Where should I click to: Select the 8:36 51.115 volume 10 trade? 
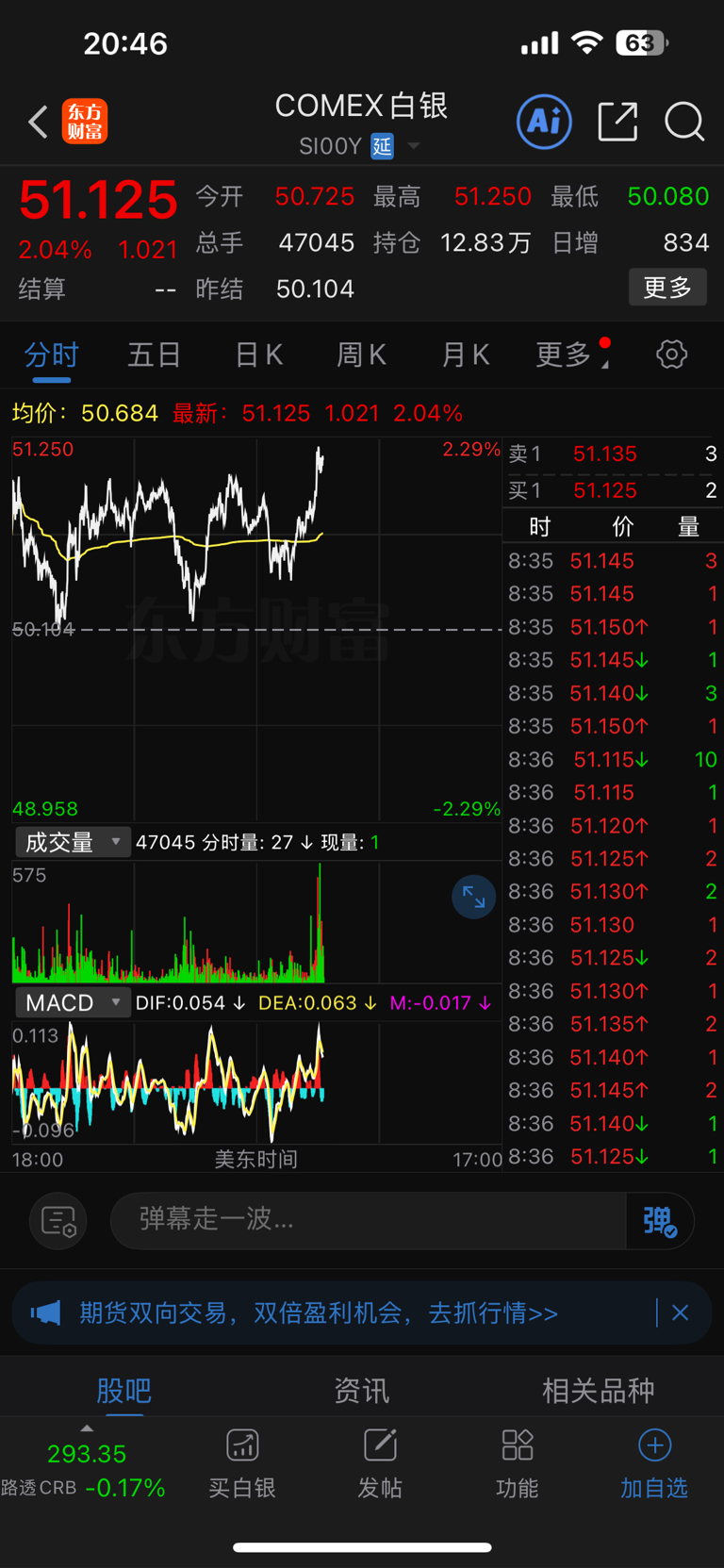coord(613,759)
